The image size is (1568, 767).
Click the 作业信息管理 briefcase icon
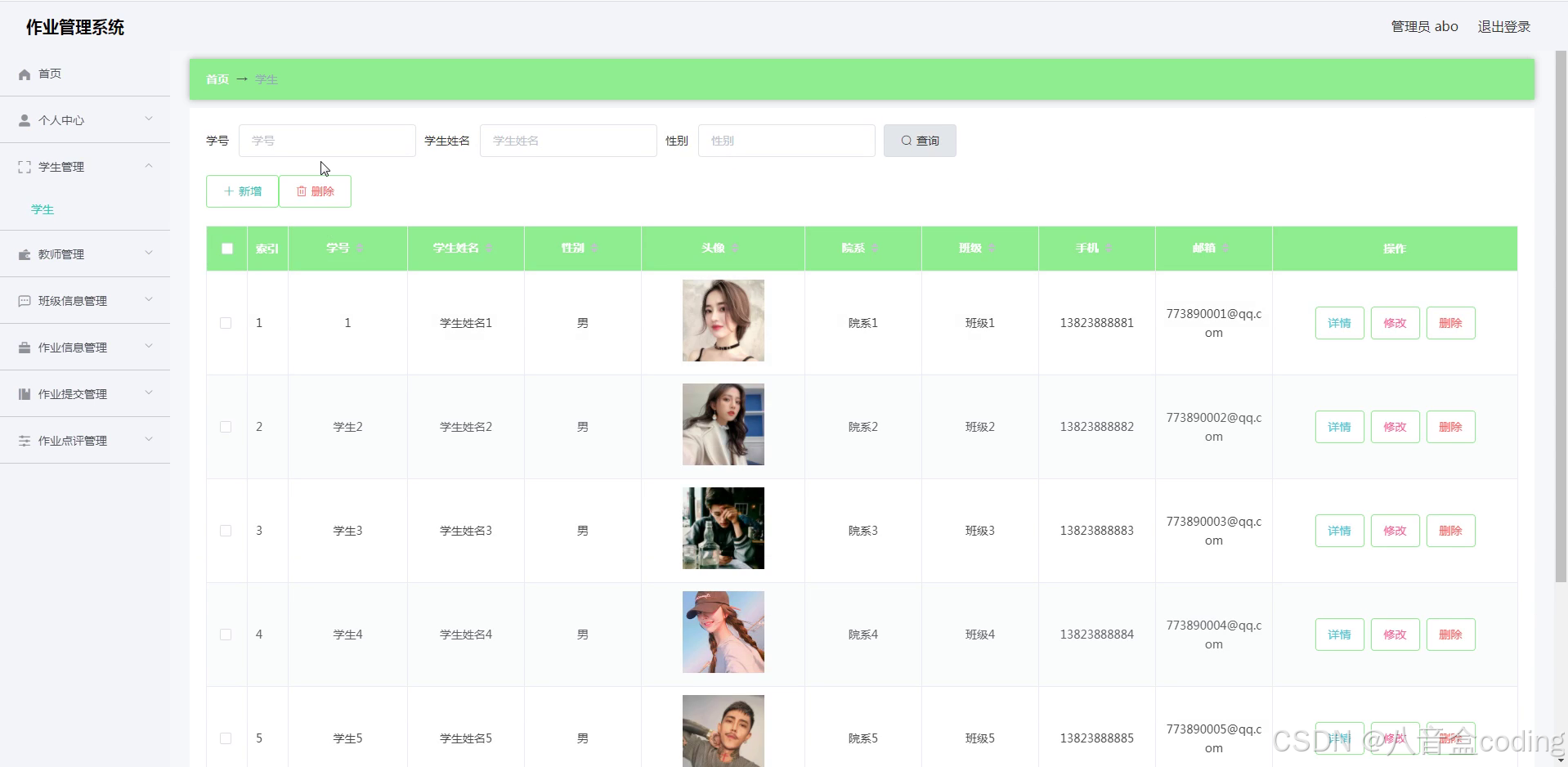[x=25, y=348]
